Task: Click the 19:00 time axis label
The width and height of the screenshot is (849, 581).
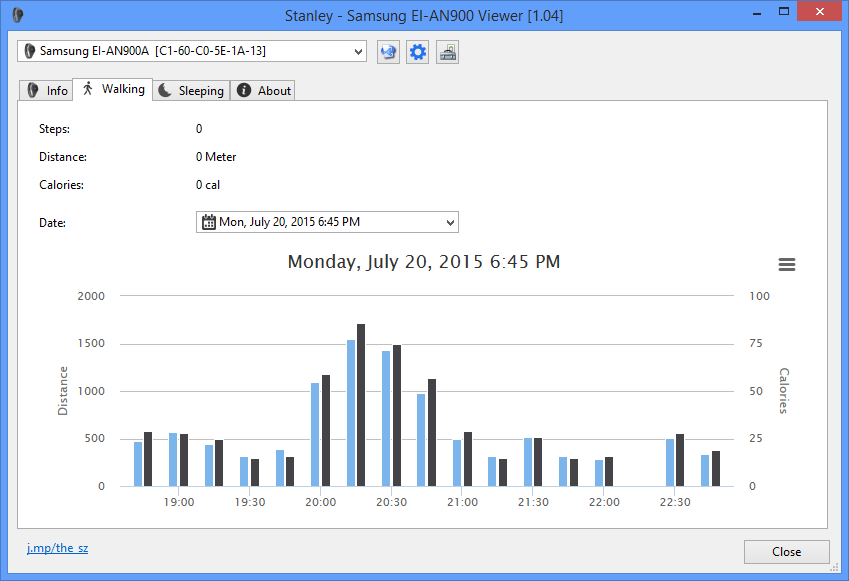Action: 179,502
